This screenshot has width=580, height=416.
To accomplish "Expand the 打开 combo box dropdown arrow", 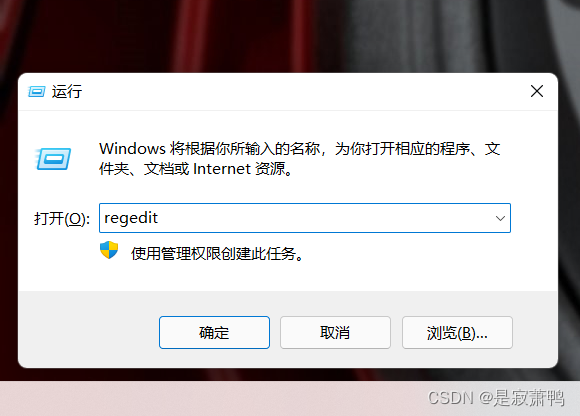I will tap(500, 218).
